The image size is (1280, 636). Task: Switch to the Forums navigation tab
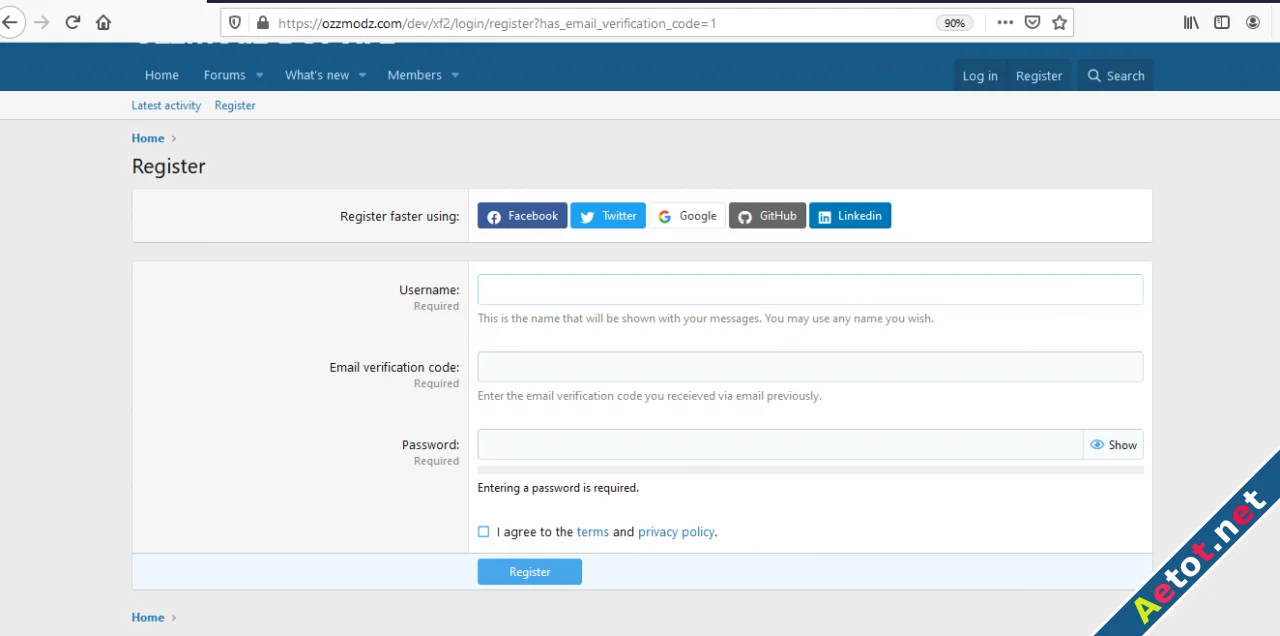224,74
